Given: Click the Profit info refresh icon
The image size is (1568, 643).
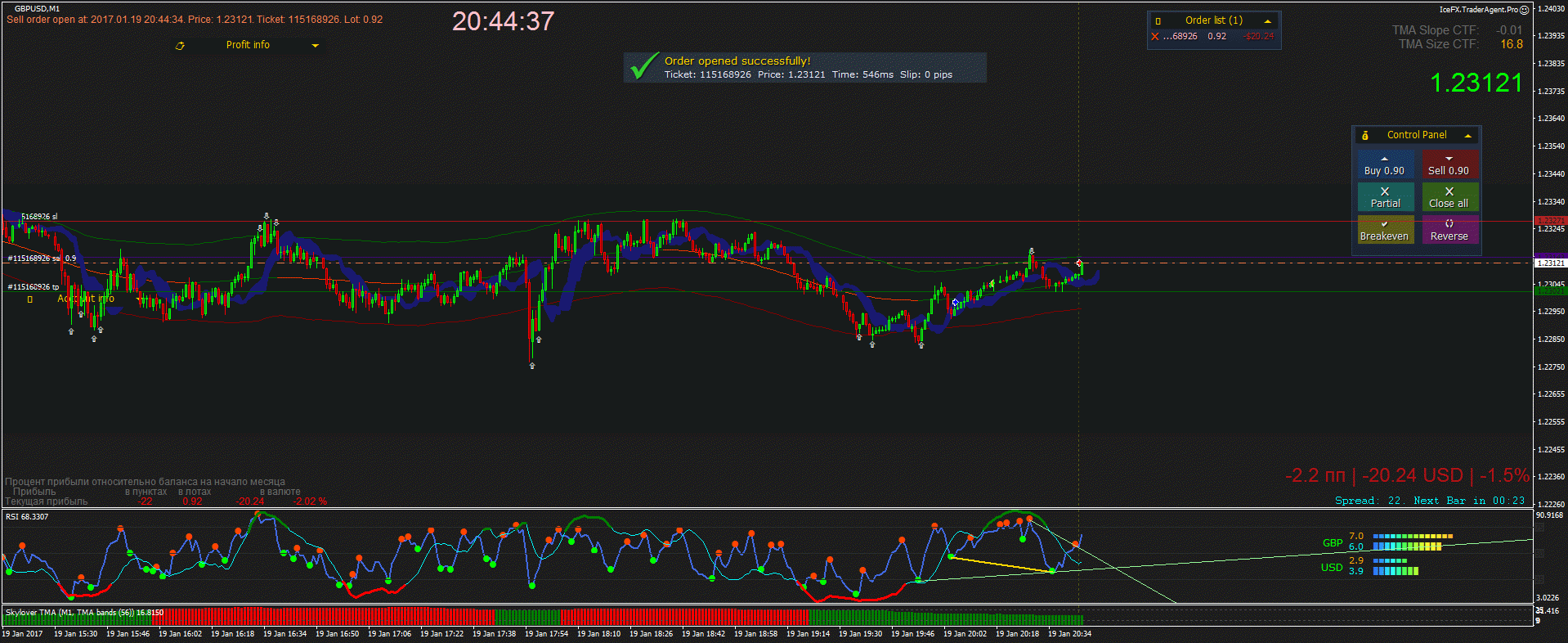Looking at the screenshot, I should [x=180, y=46].
